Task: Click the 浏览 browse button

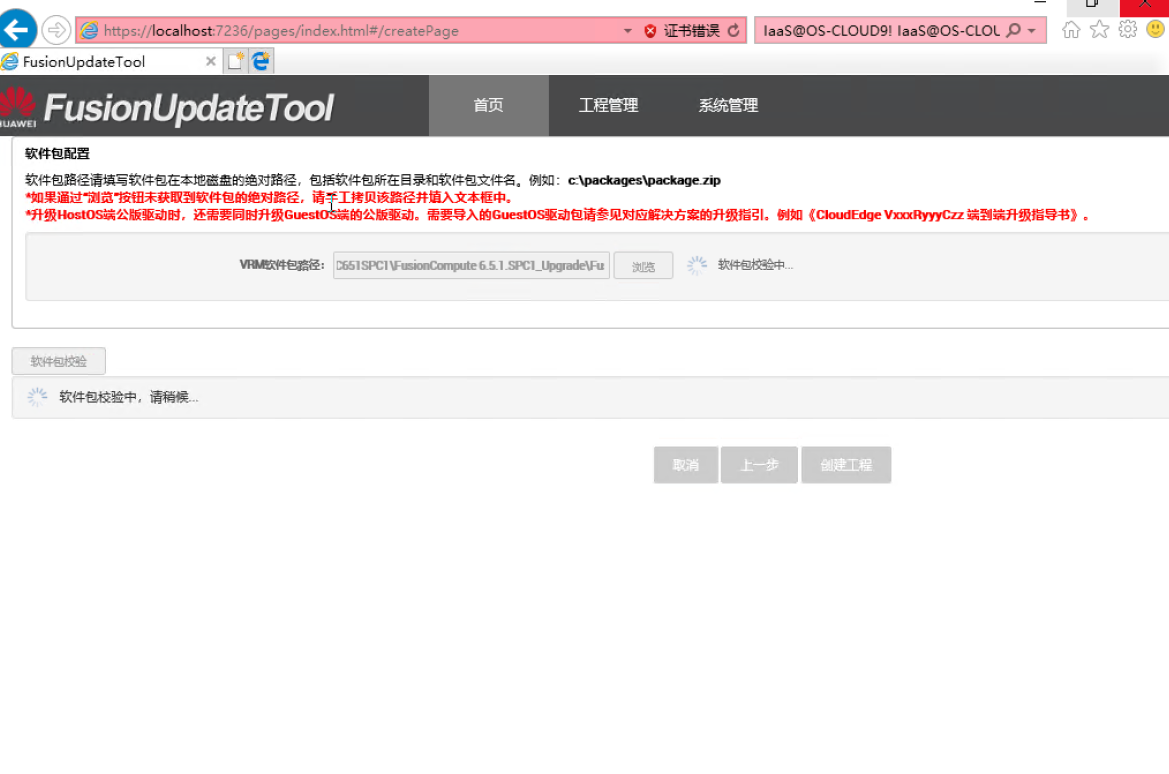Action: pos(643,266)
